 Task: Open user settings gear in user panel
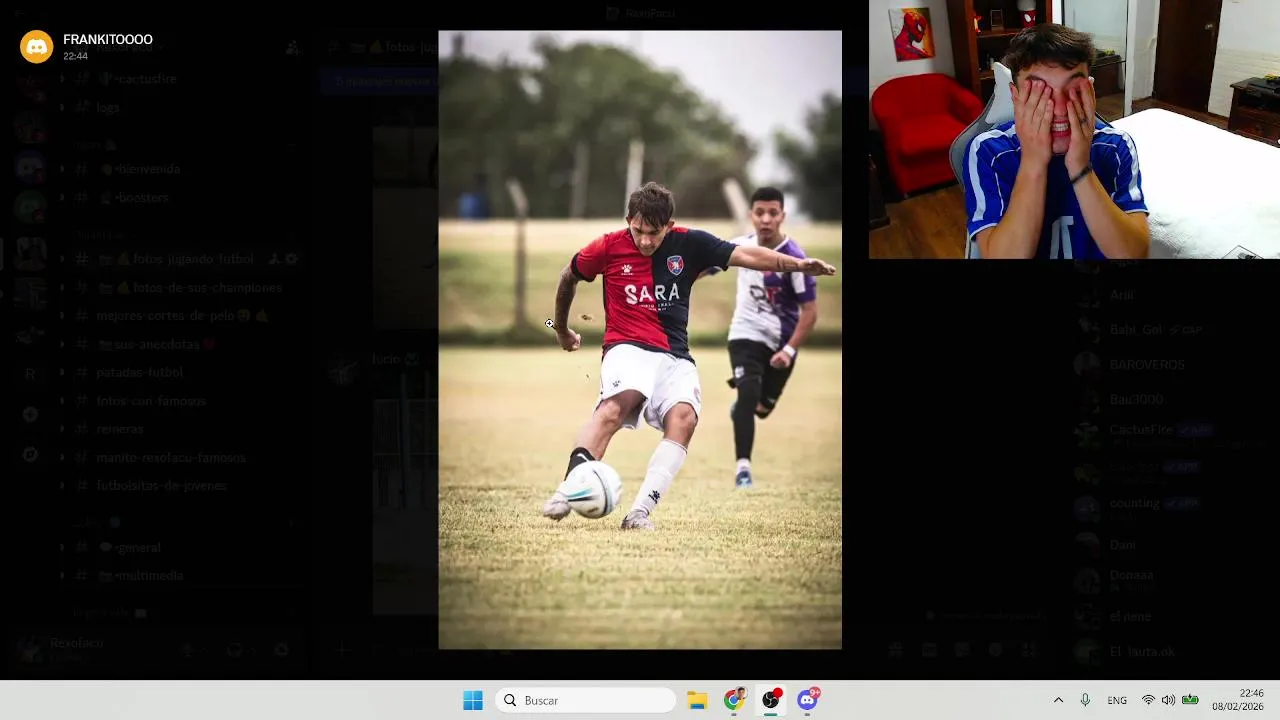[x=281, y=650]
